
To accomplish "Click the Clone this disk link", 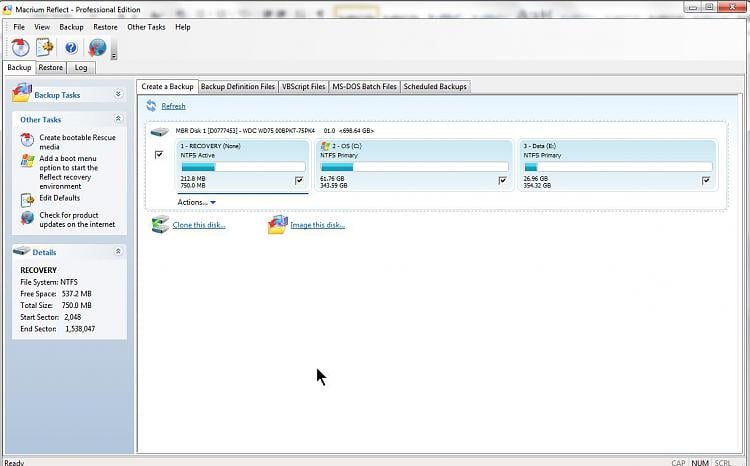I will tap(199, 225).
